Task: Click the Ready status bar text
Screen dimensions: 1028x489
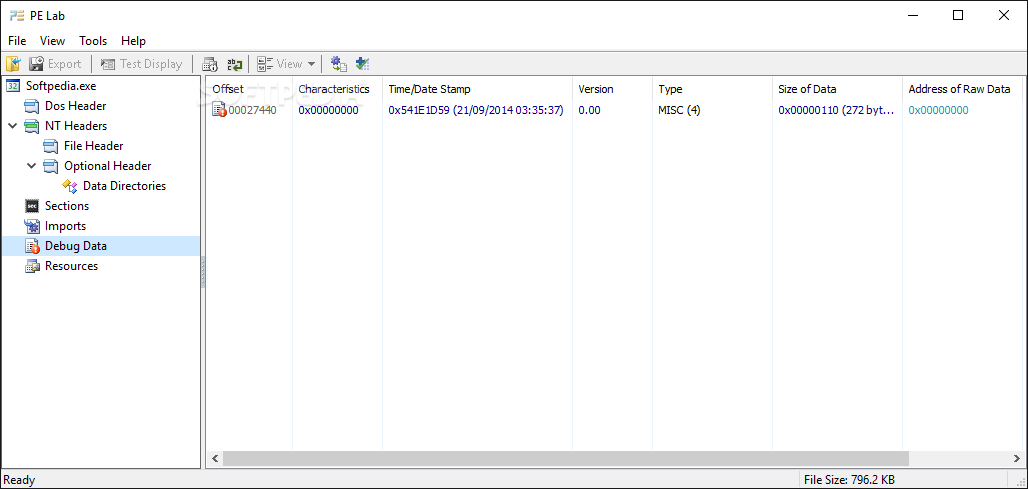Action: (x=19, y=480)
